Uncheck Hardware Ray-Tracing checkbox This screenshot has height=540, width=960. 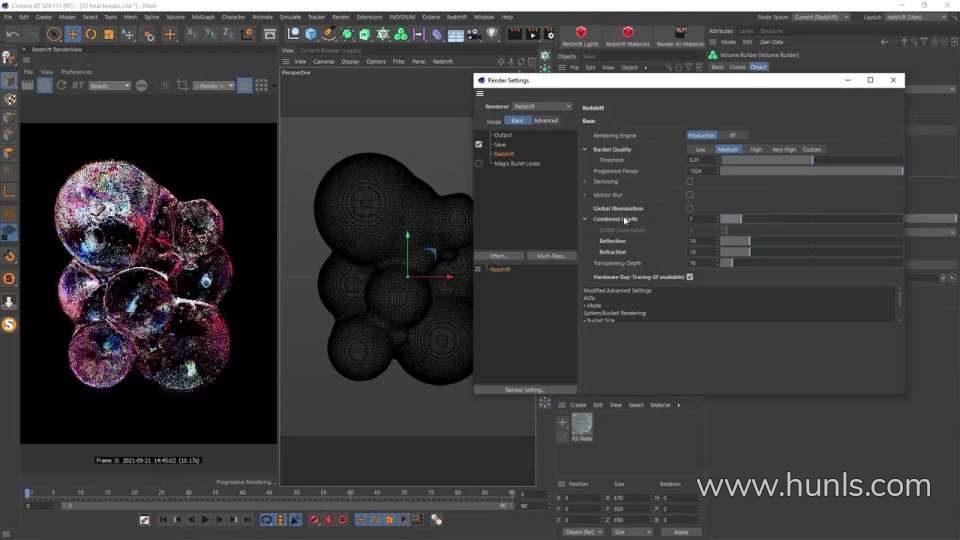click(690, 277)
